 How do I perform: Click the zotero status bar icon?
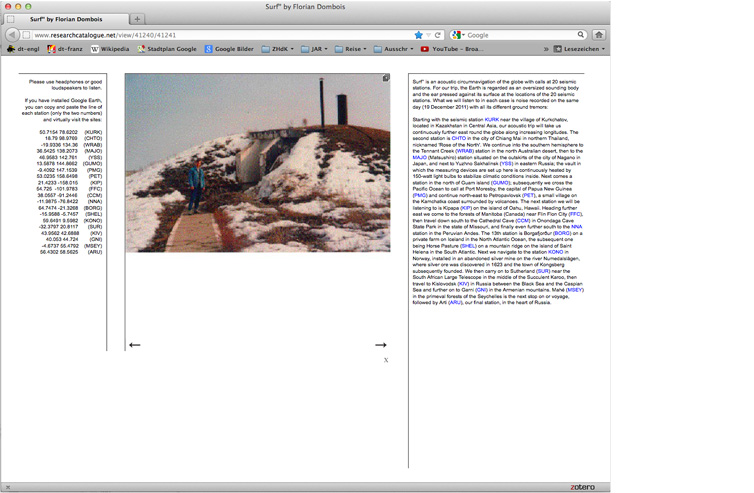582,487
